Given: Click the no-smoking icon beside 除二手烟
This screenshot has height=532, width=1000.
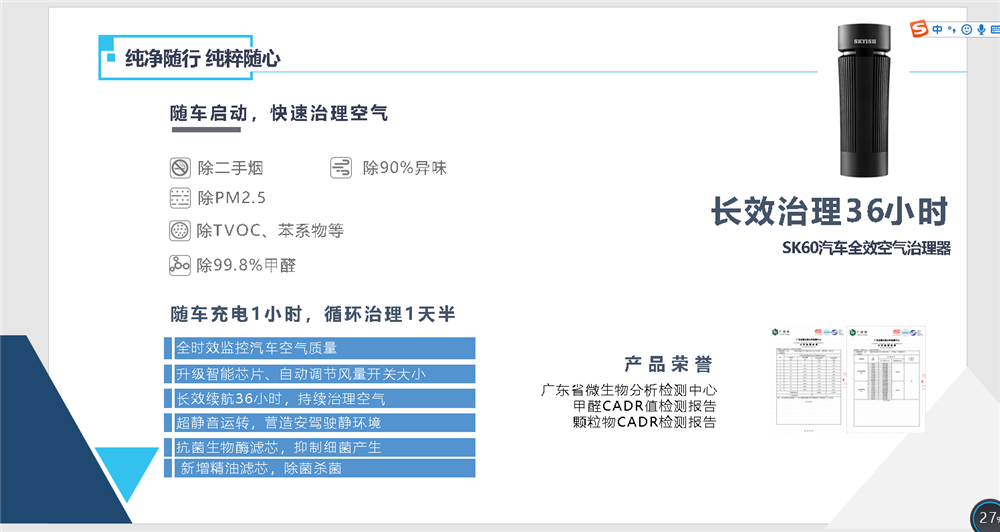Looking at the screenshot, I should point(180,168).
